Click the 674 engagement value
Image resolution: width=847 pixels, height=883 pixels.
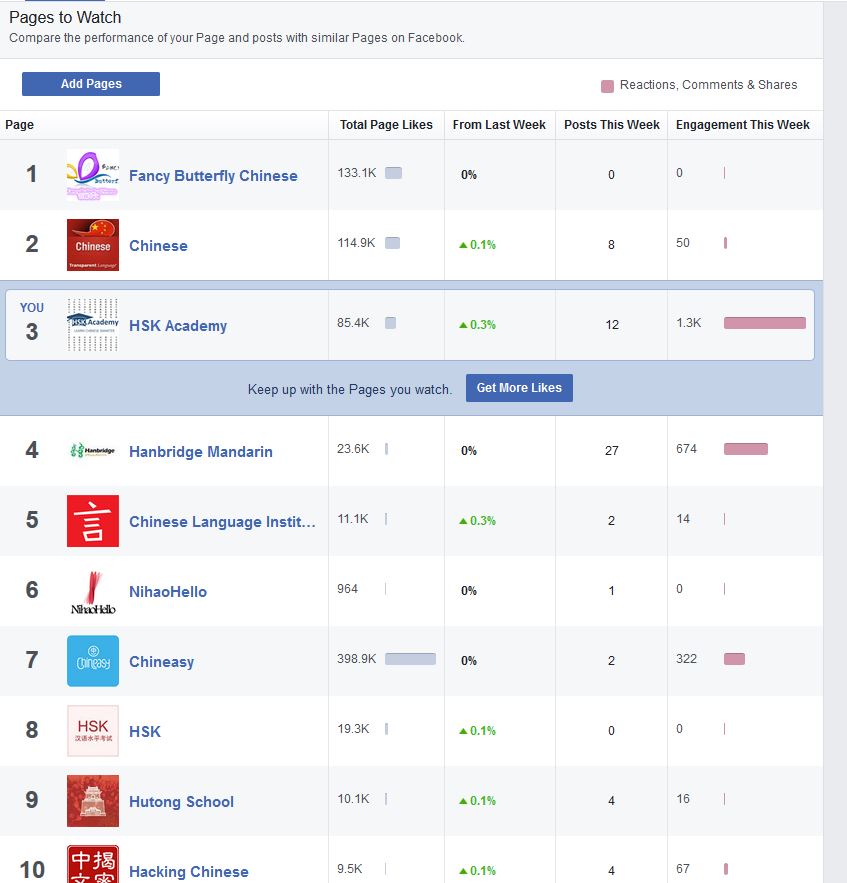tap(686, 449)
